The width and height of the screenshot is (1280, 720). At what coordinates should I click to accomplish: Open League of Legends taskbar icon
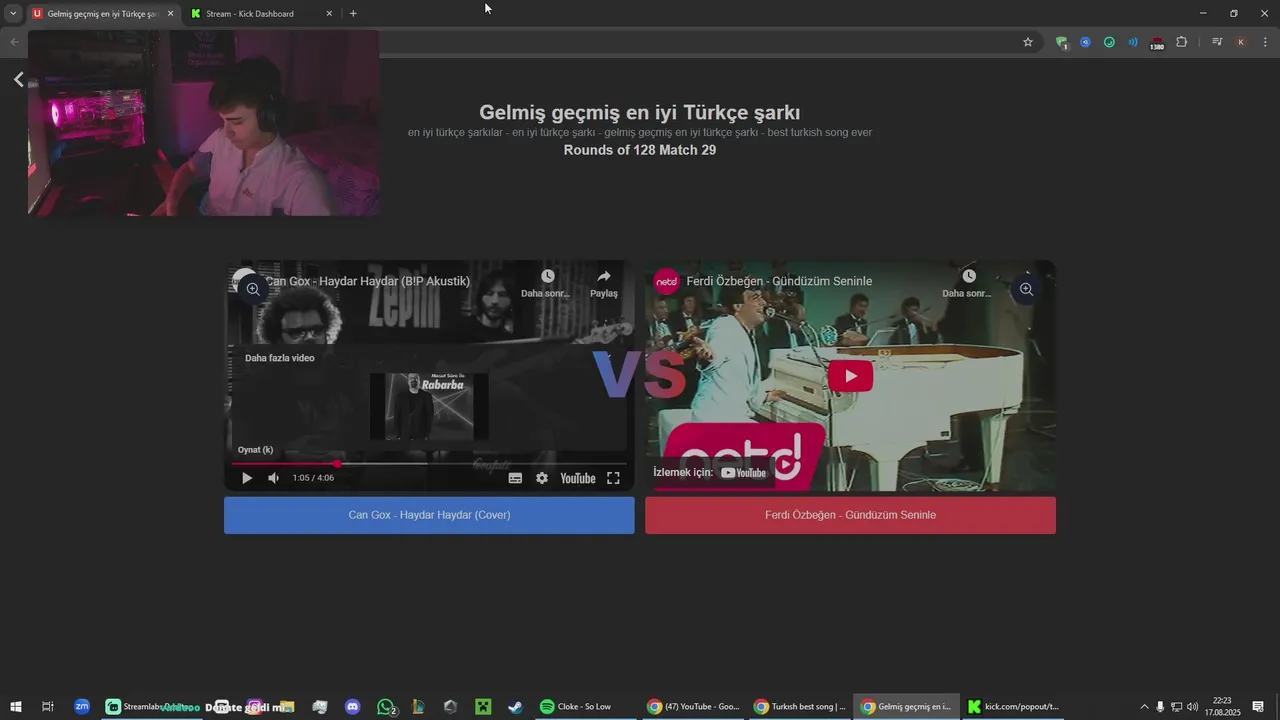[418, 707]
